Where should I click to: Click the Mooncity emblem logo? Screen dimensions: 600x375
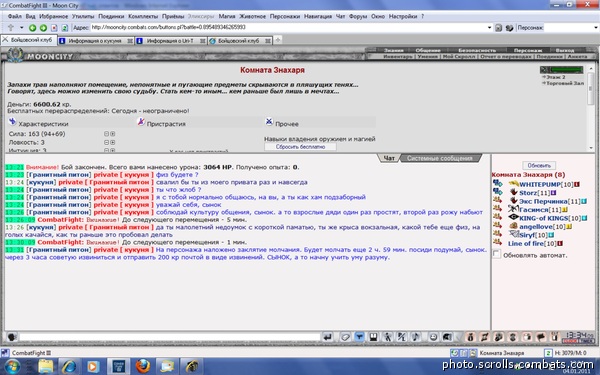15,55
